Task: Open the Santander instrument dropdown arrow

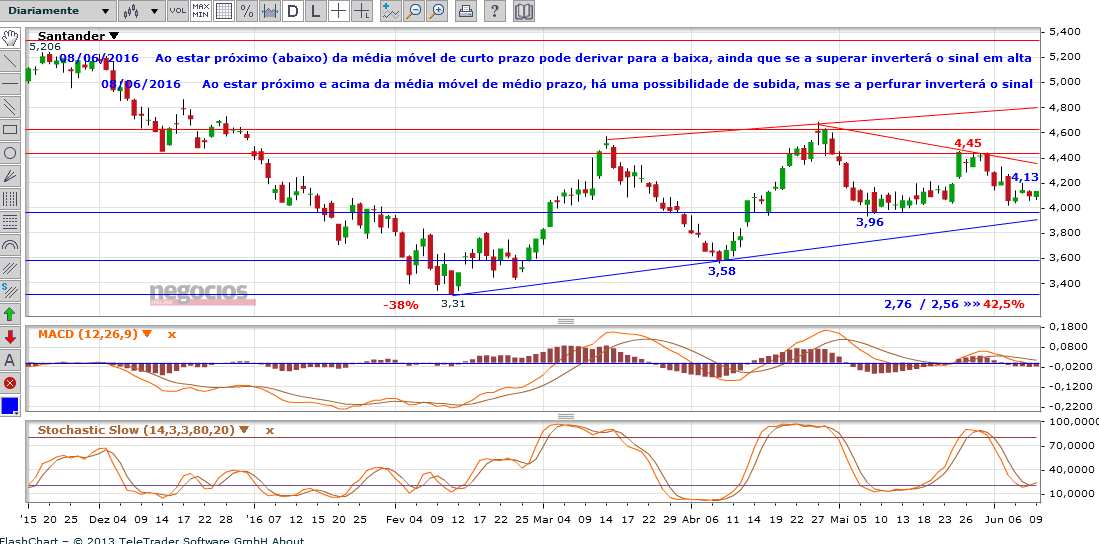Action: 115,36
